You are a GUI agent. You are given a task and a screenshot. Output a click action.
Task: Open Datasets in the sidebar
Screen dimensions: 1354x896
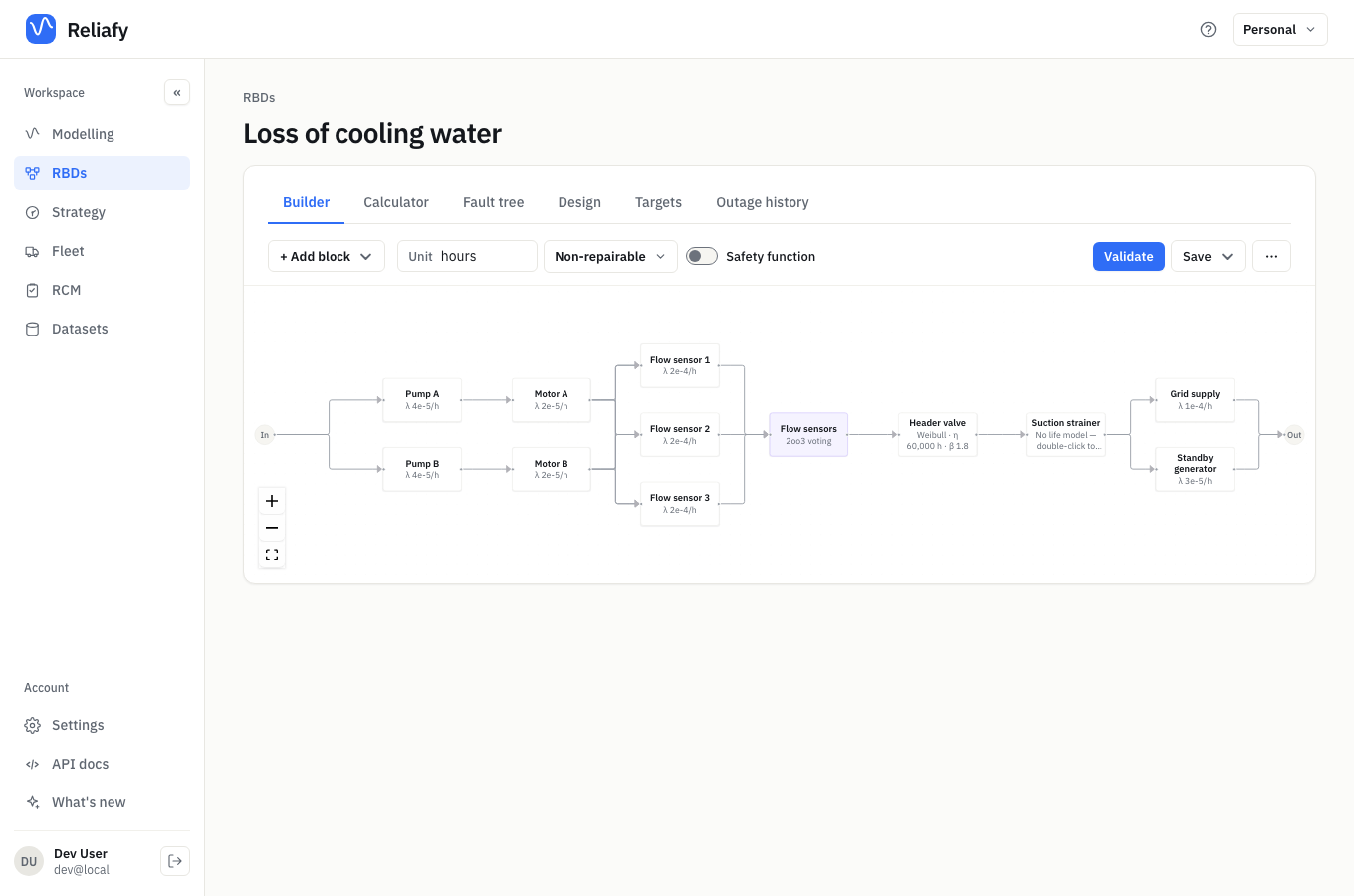[102, 329]
